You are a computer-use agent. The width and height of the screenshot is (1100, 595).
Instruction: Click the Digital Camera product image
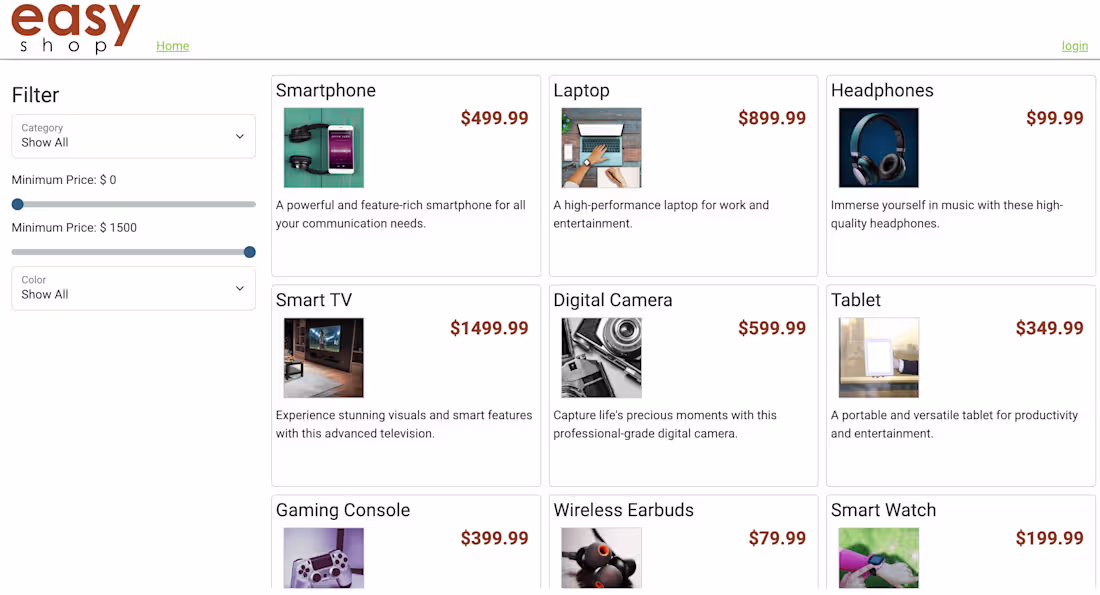click(x=600, y=357)
